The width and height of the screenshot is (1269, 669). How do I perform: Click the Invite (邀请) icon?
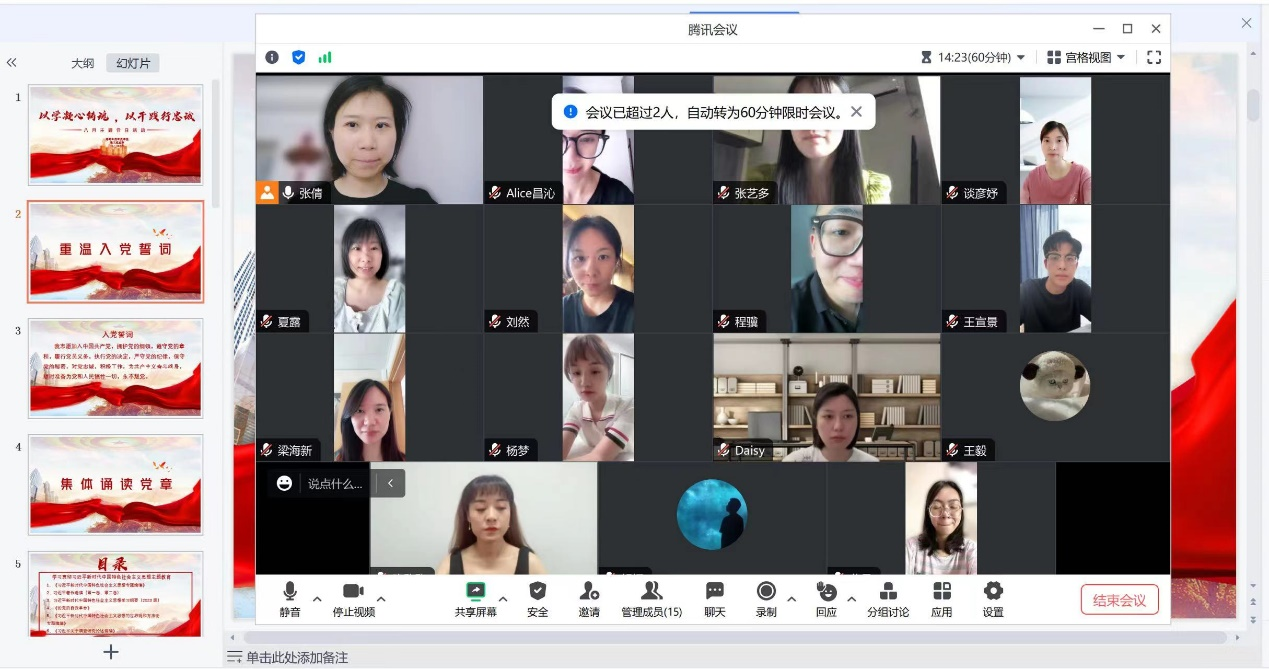click(589, 592)
